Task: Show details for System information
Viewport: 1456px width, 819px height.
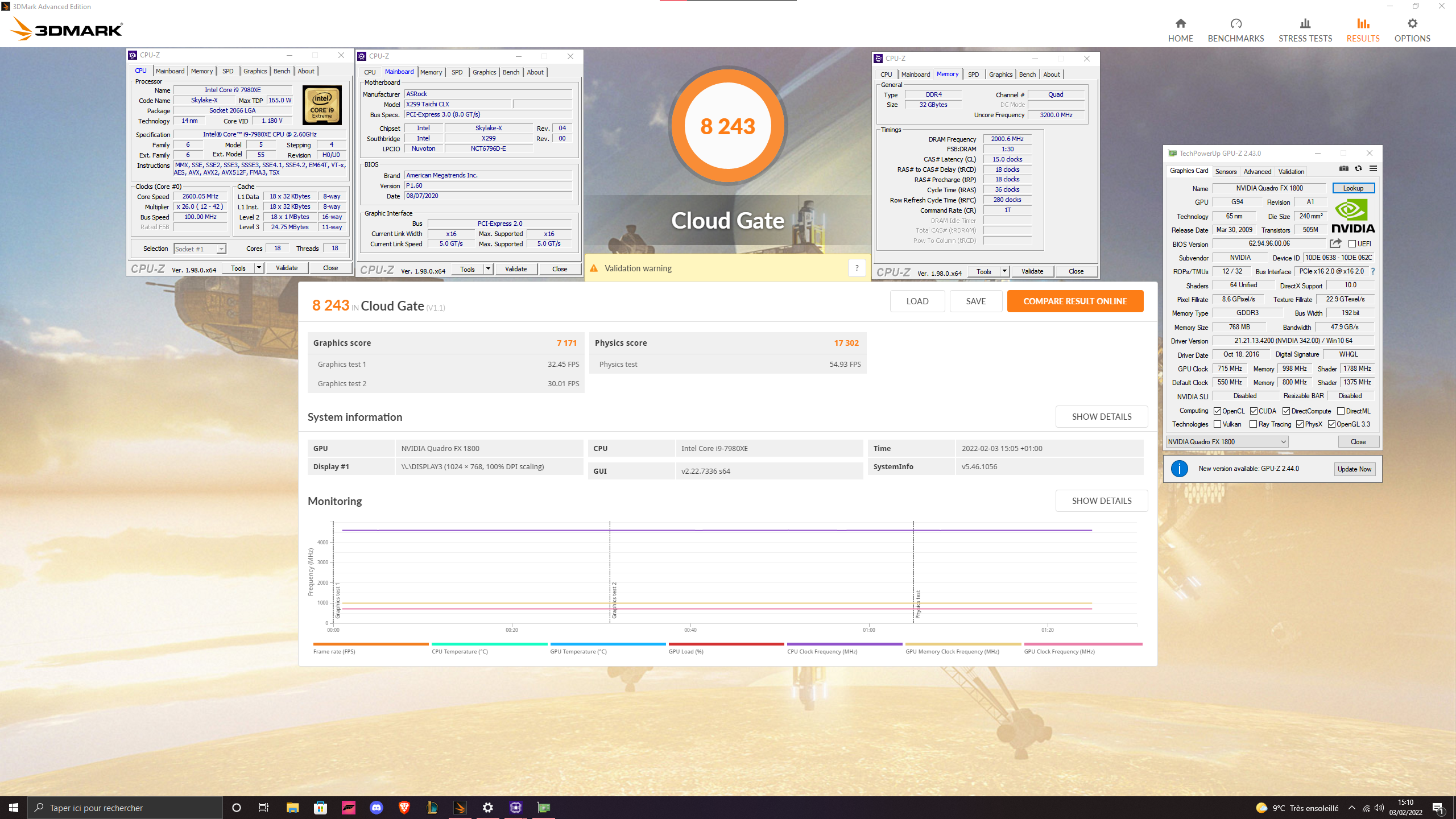Action: (1102, 417)
